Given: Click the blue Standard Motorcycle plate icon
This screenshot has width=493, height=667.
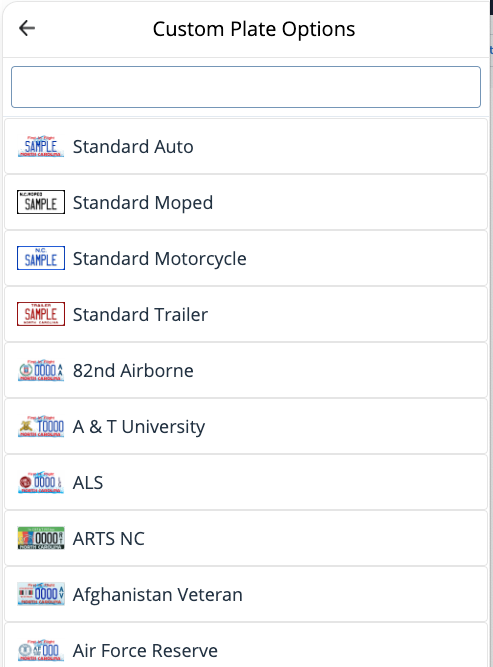Looking at the screenshot, I should click(x=41, y=258).
